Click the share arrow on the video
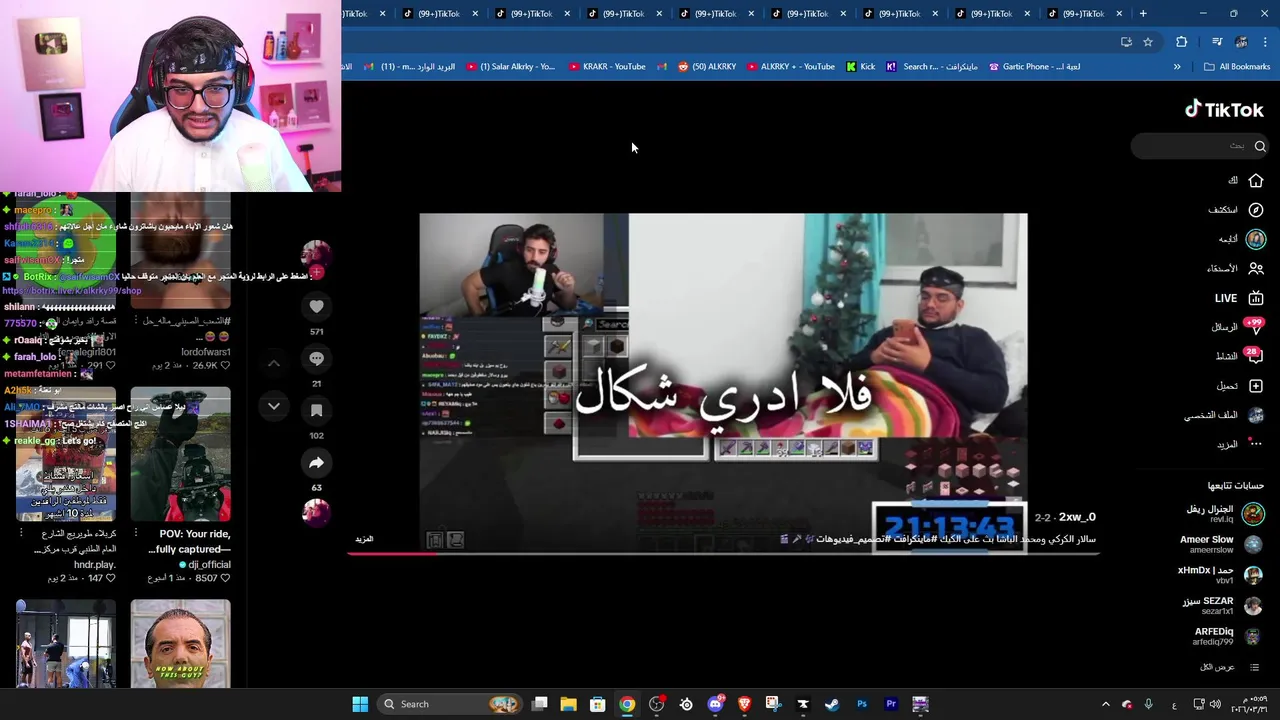The image size is (1280, 720). tap(316, 462)
